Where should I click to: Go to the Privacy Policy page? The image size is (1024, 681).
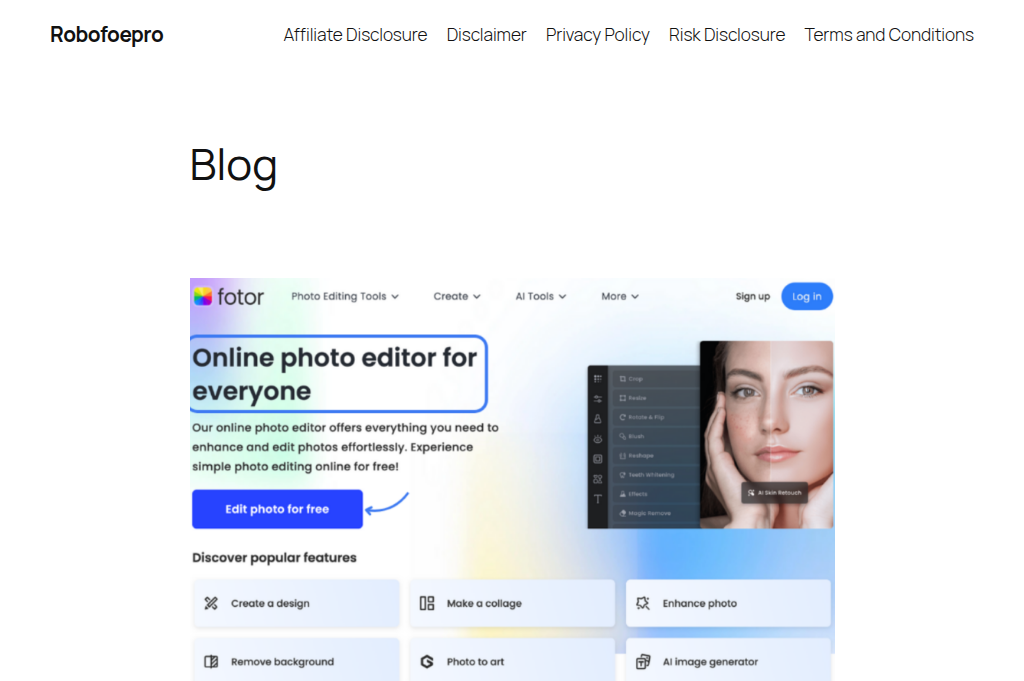point(597,35)
